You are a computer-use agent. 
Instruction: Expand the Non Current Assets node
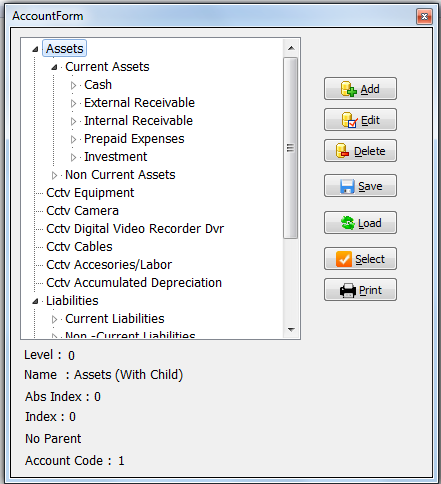pyautogui.click(x=54, y=175)
